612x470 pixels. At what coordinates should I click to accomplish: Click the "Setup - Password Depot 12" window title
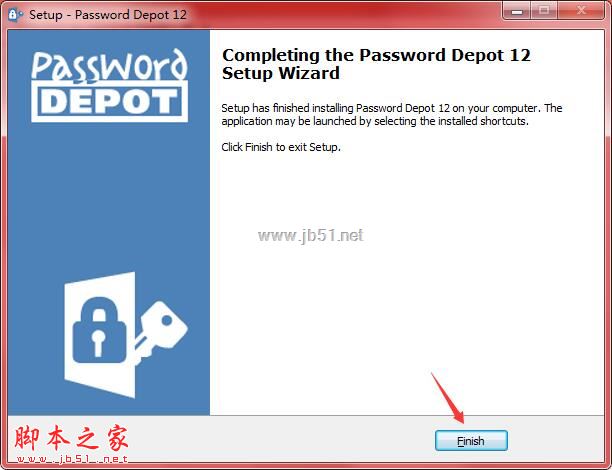(108, 15)
